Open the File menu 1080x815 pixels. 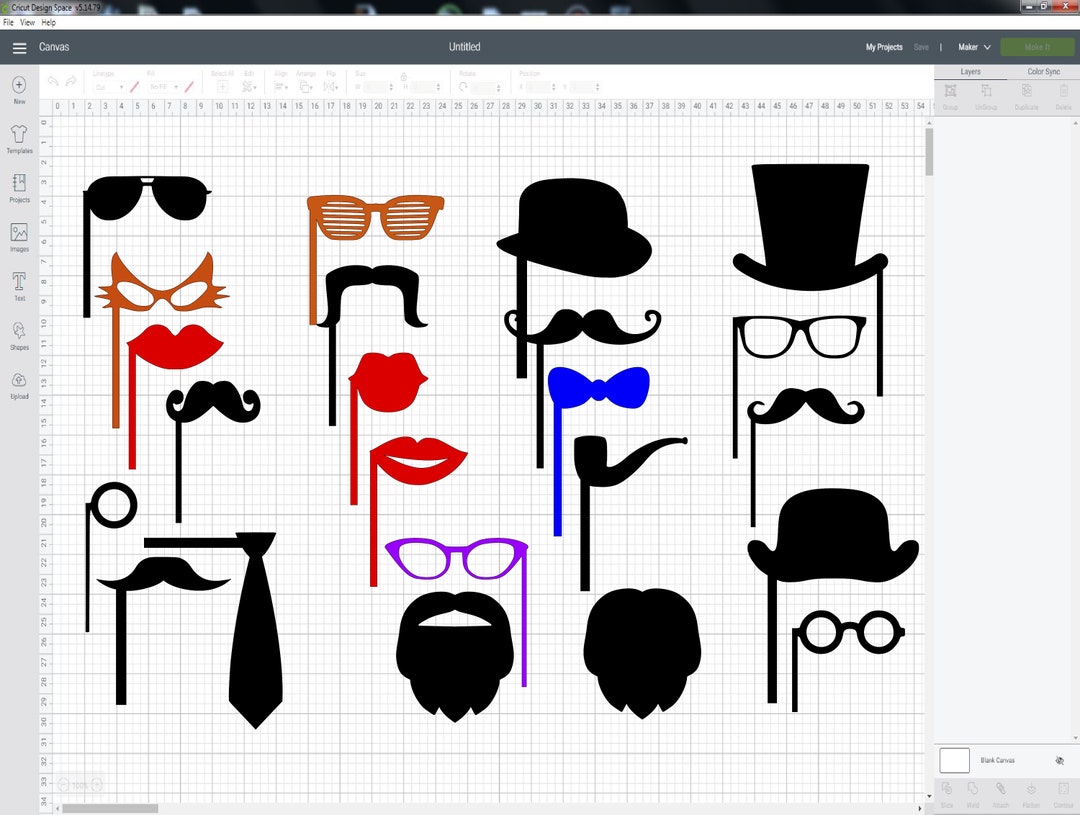[8, 21]
